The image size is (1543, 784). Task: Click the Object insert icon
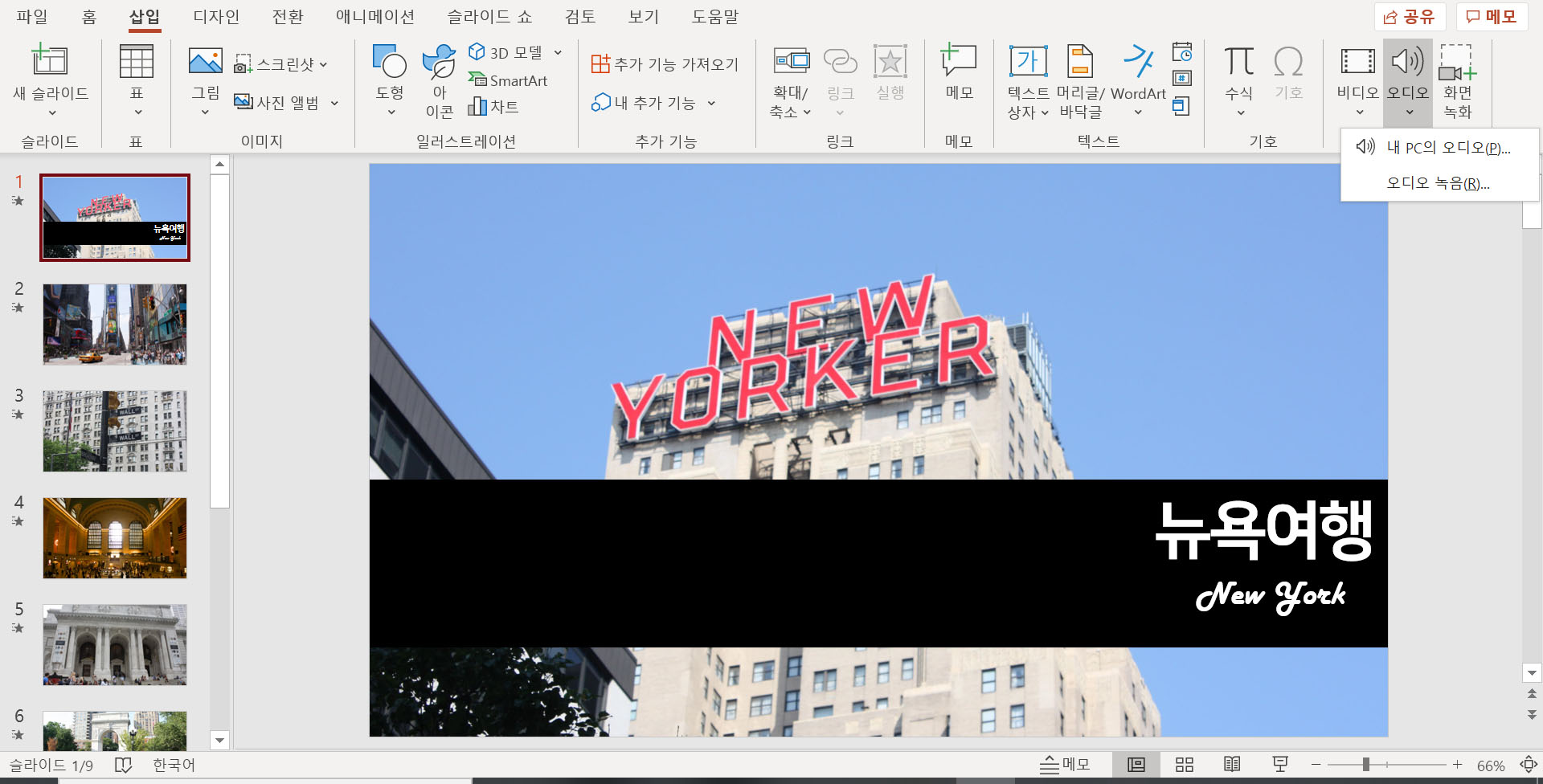(x=1181, y=106)
